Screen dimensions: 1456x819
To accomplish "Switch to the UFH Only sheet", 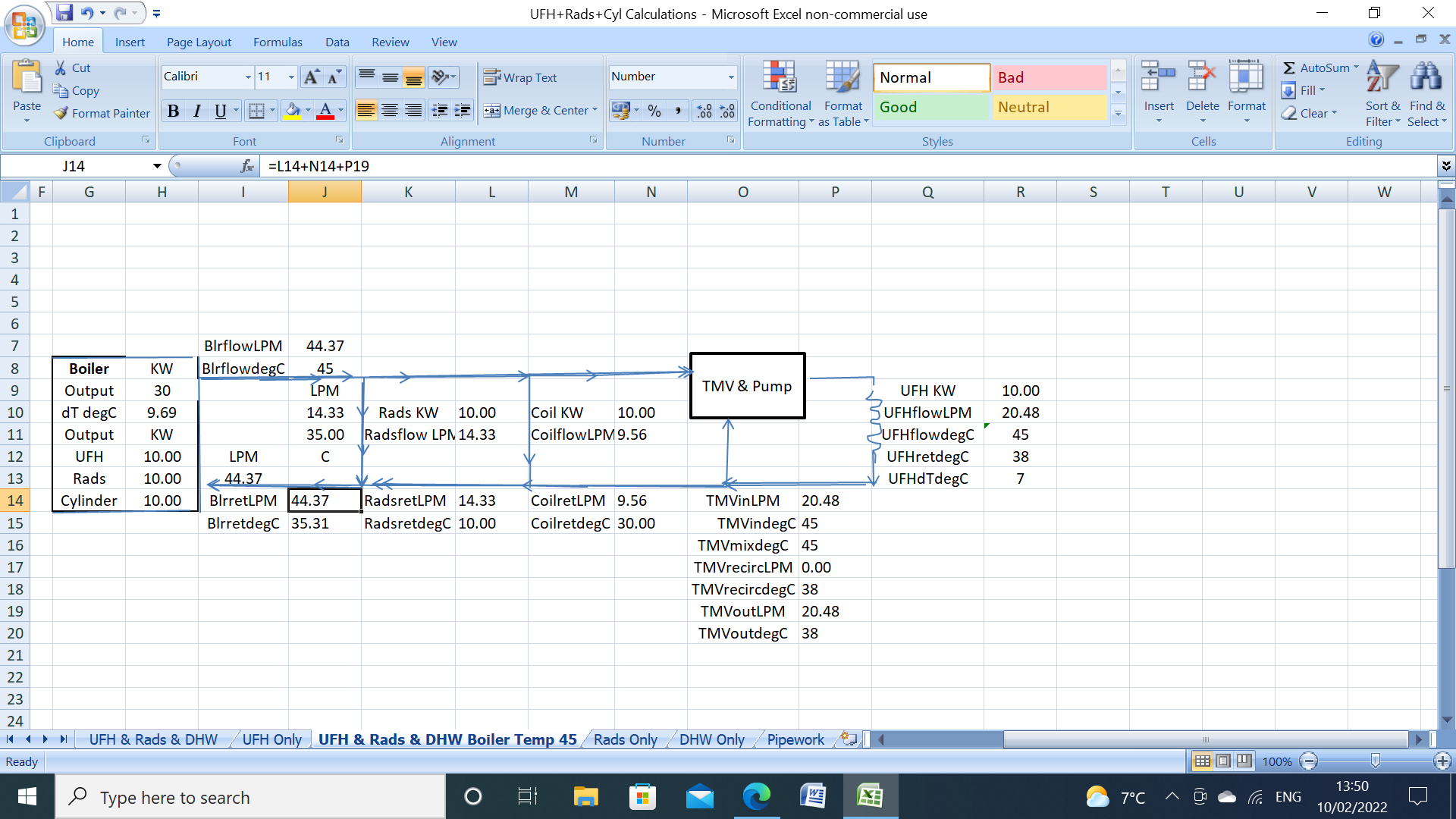I will (x=271, y=739).
